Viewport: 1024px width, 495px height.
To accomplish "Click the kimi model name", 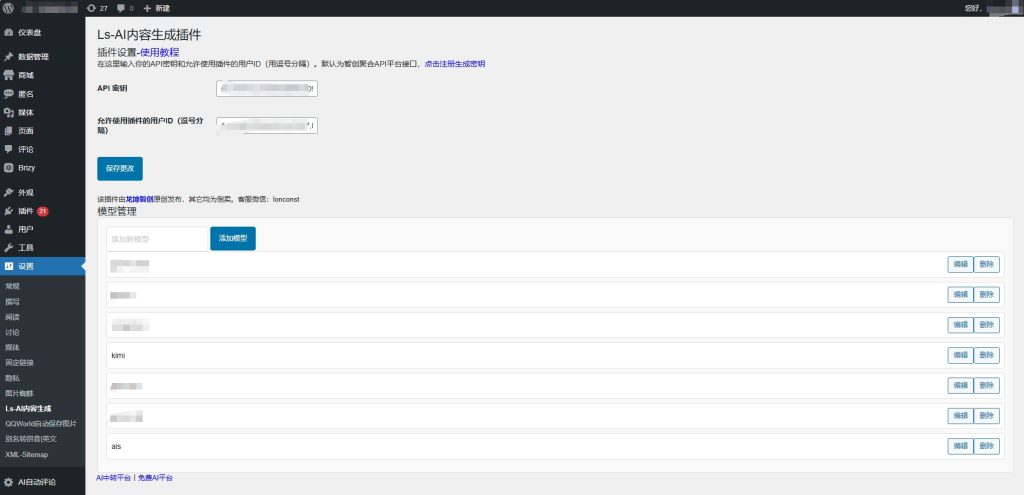I will pyautogui.click(x=118, y=356).
